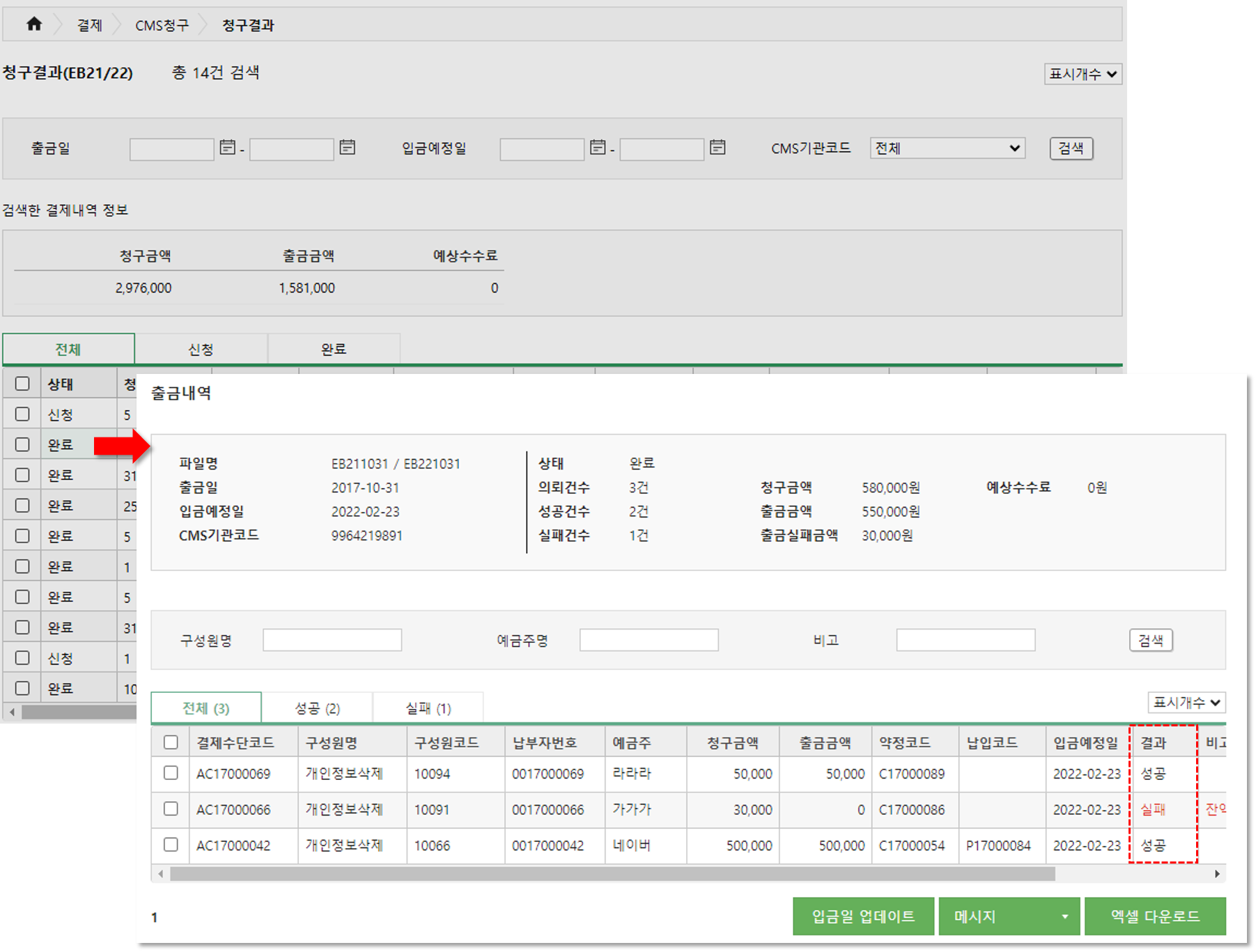Screen dimensions: 1256x952
Task: Select 전체 (3) tab
Action: pyautogui.click(x=206, y=708)
